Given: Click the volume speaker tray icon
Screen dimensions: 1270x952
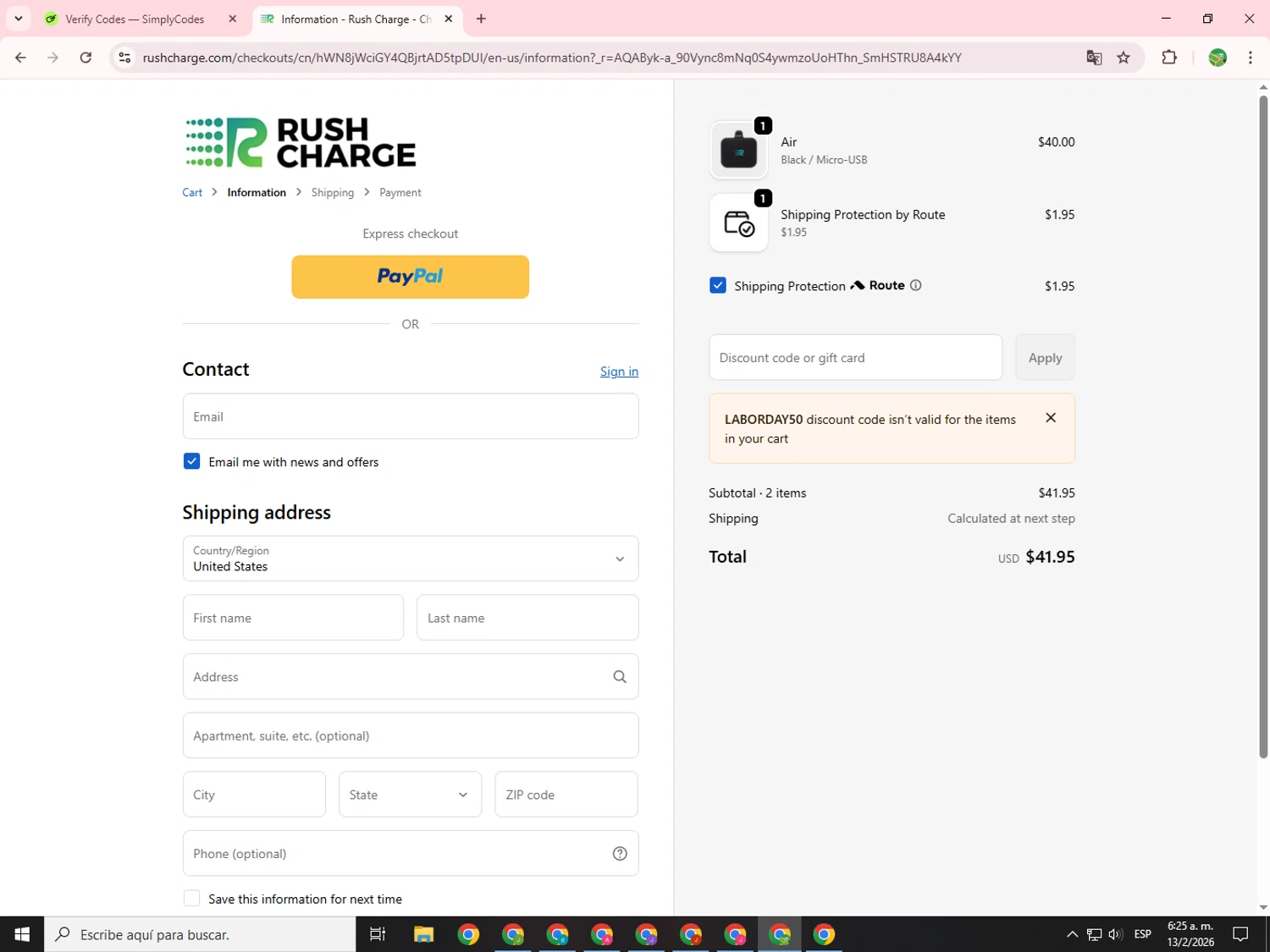Looking at the screenshot, I should [x=1116, y=934].
